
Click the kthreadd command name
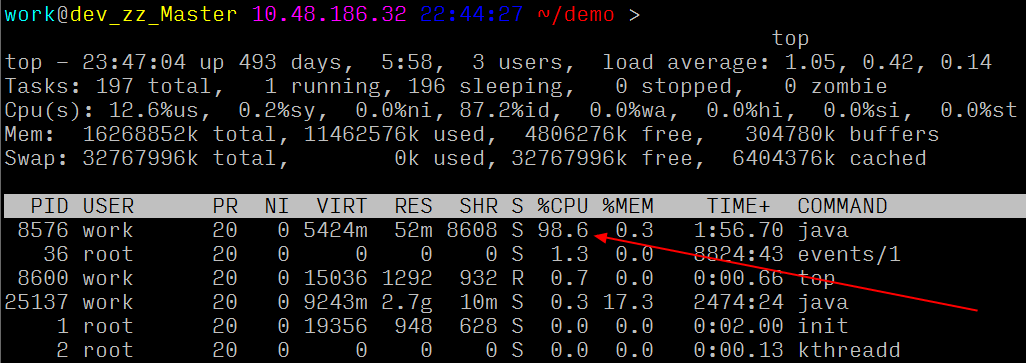pos(849,350)
